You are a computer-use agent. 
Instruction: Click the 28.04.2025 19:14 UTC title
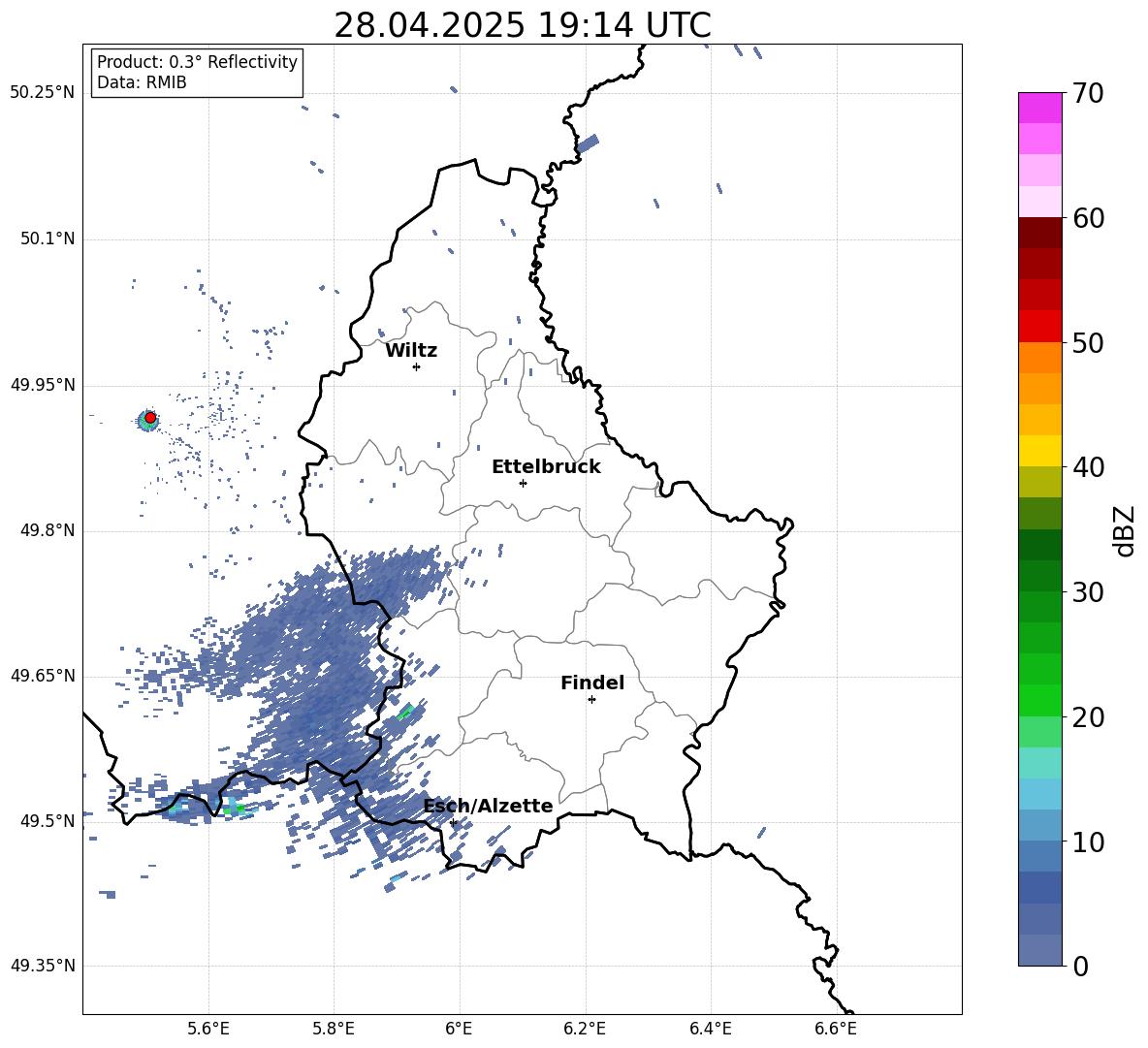point(523,25)
